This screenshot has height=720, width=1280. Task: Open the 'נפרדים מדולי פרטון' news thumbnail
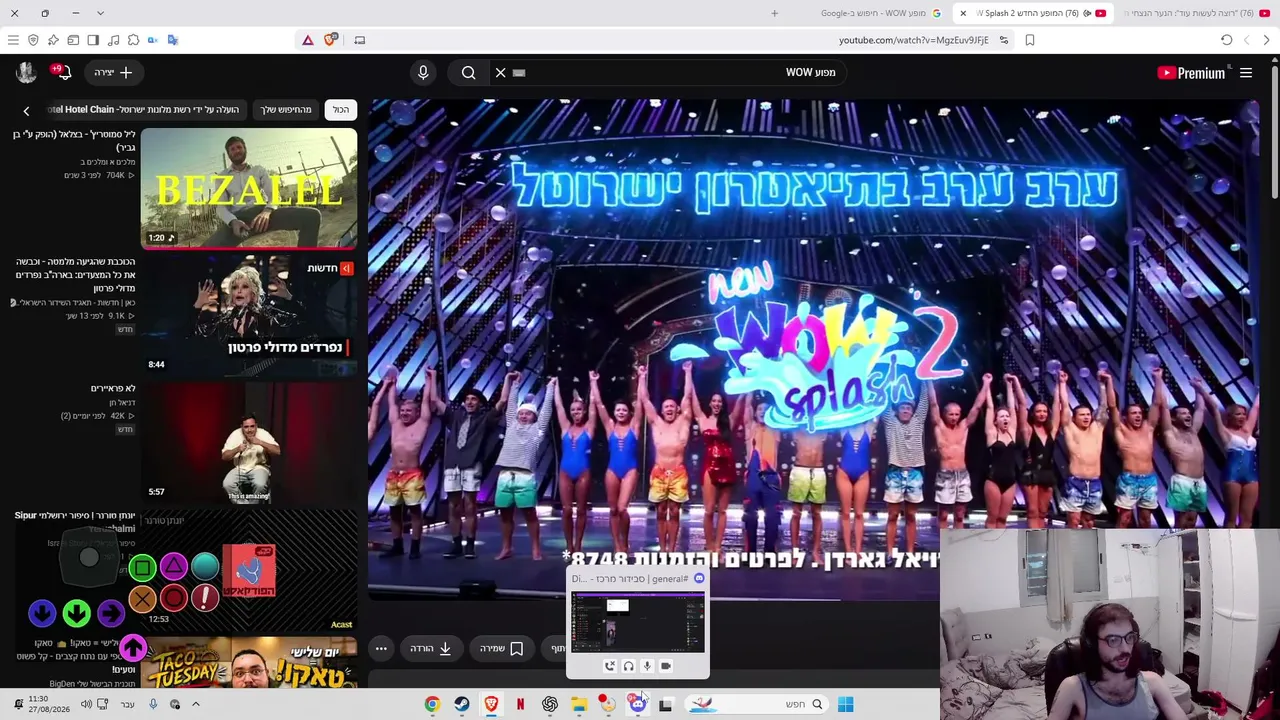click(249, 315)
